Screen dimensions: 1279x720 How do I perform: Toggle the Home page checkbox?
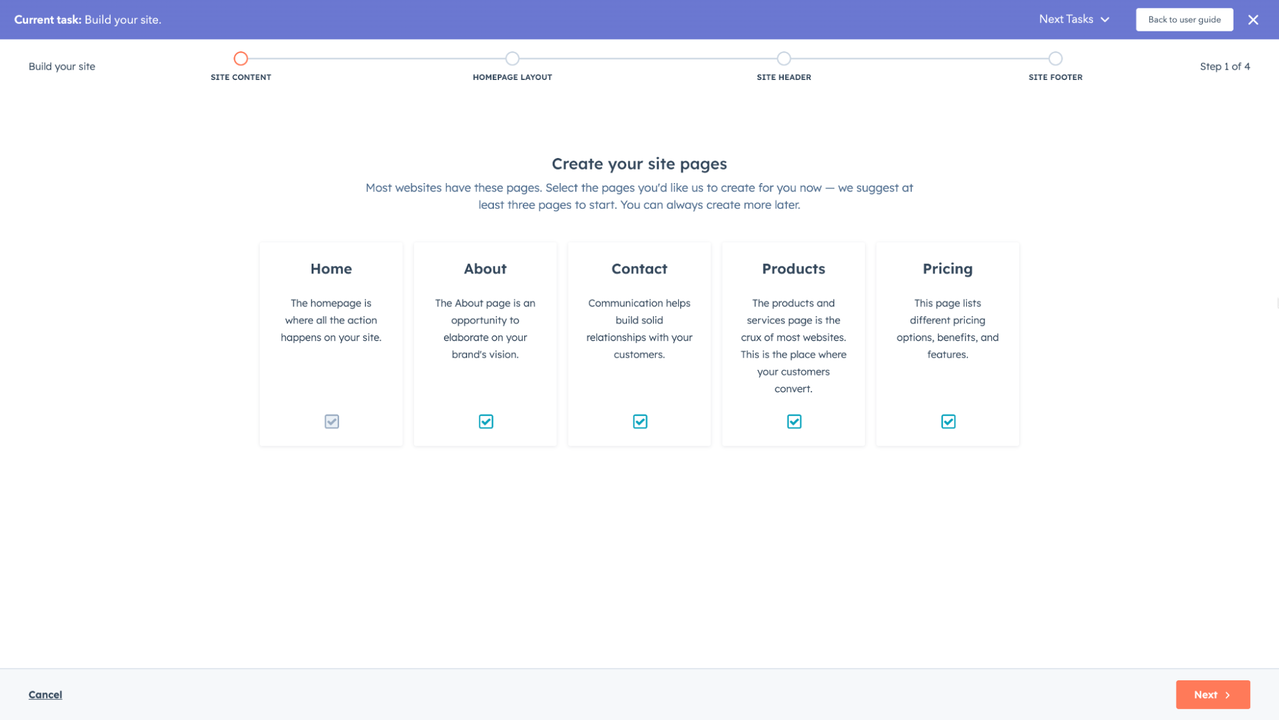(x=332, y=422)
